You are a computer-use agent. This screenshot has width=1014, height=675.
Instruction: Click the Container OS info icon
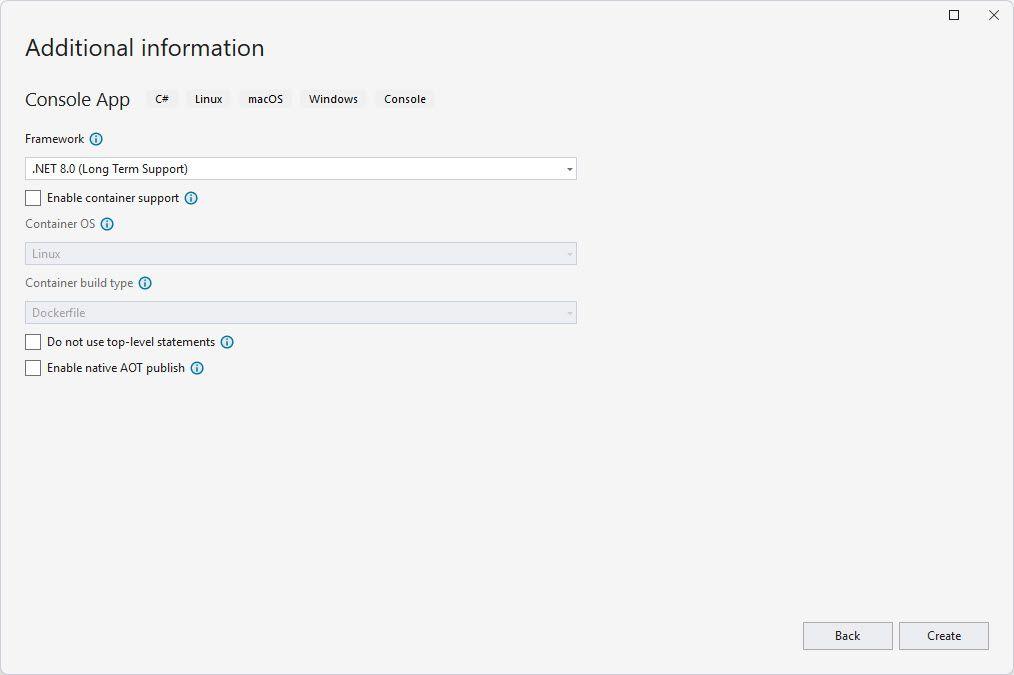(x=107, y=224)
